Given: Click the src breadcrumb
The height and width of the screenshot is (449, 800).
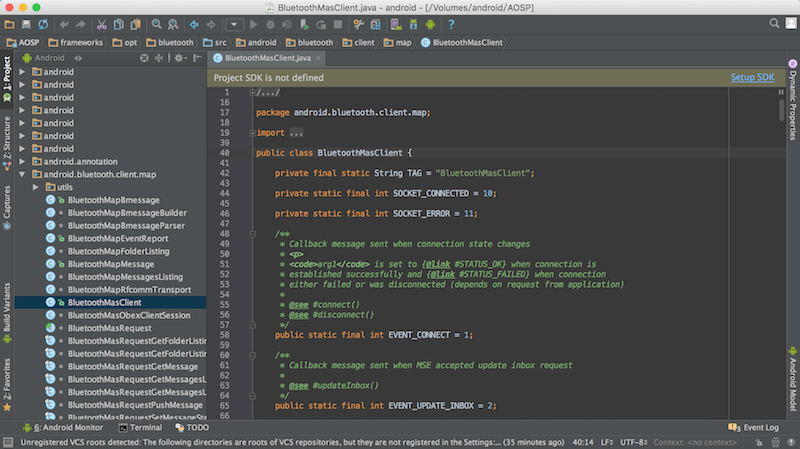Looking at the screenshot, I should tap(215, 42).
